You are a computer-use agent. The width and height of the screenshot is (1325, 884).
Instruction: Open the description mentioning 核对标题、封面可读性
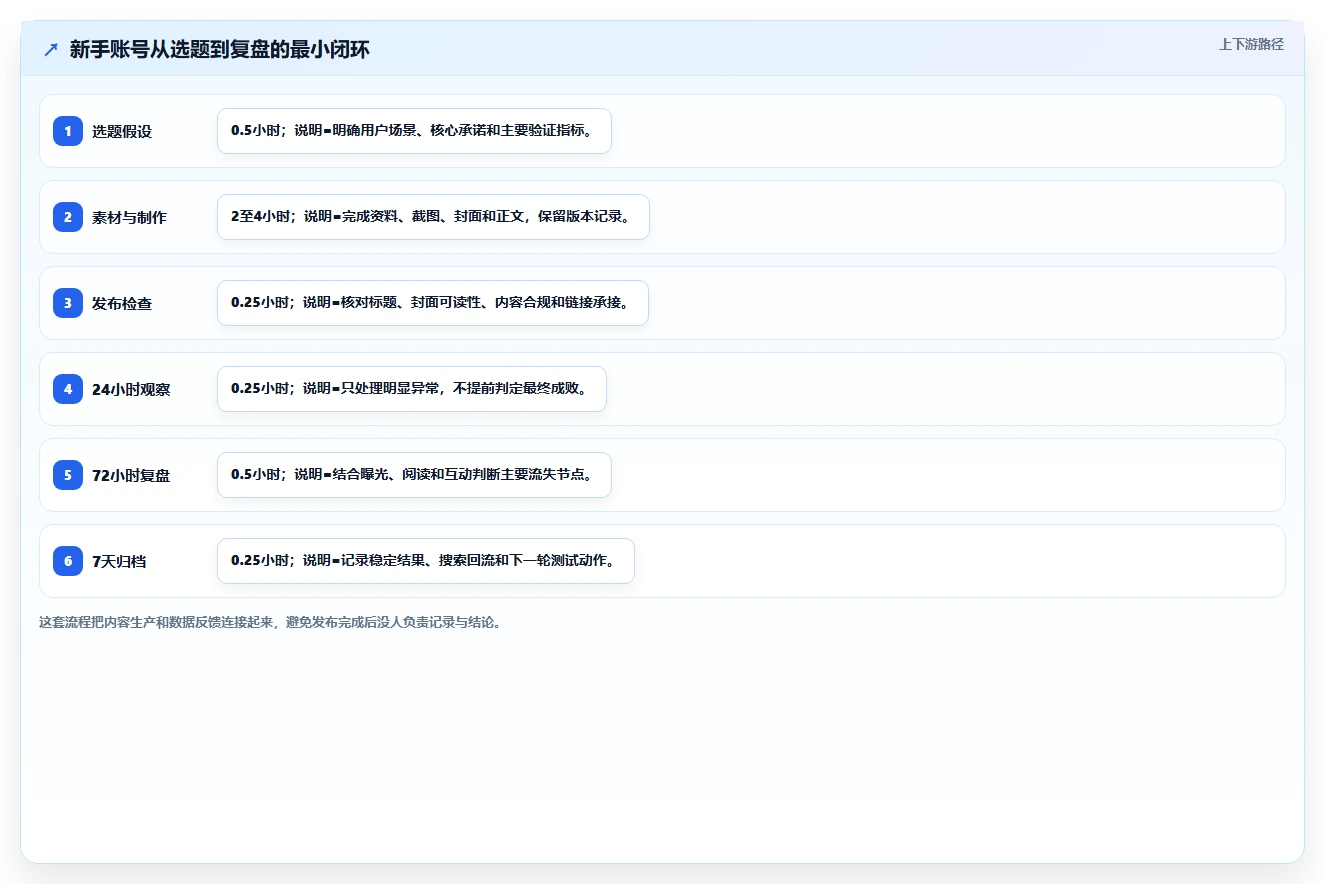433,303
